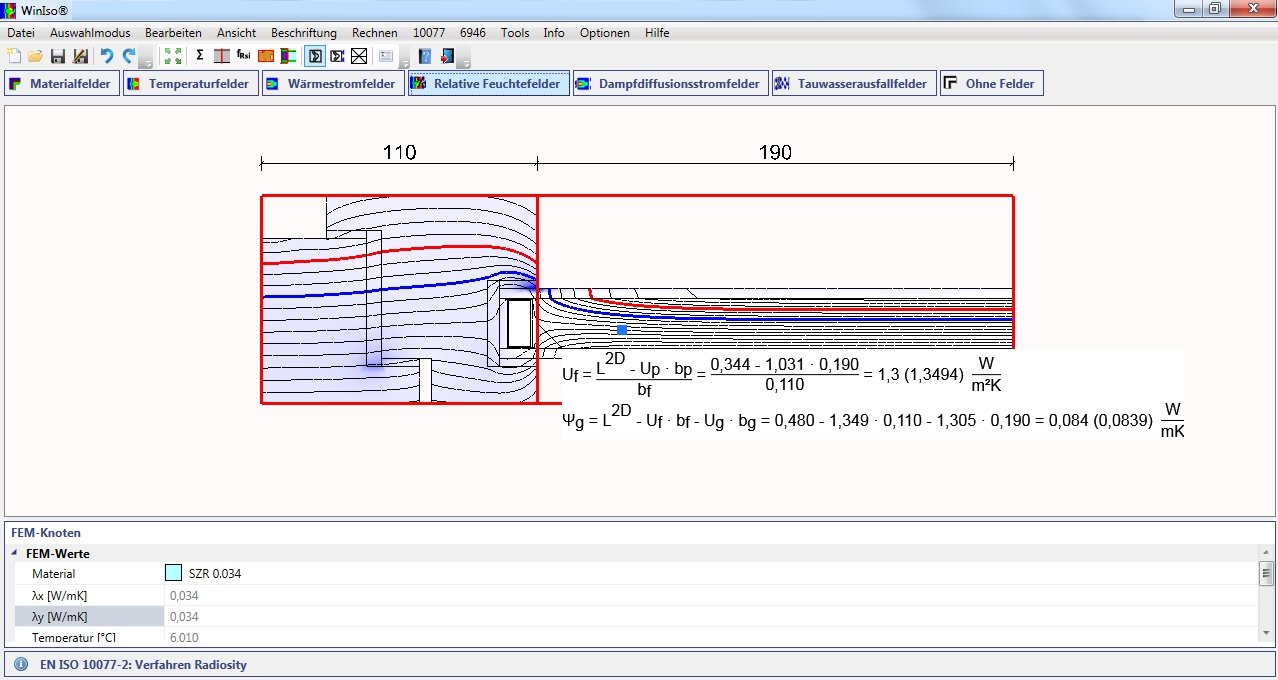The image size is (1278, 680).
Task: Switch to Ohne Felder display
Action: point(991,84)
